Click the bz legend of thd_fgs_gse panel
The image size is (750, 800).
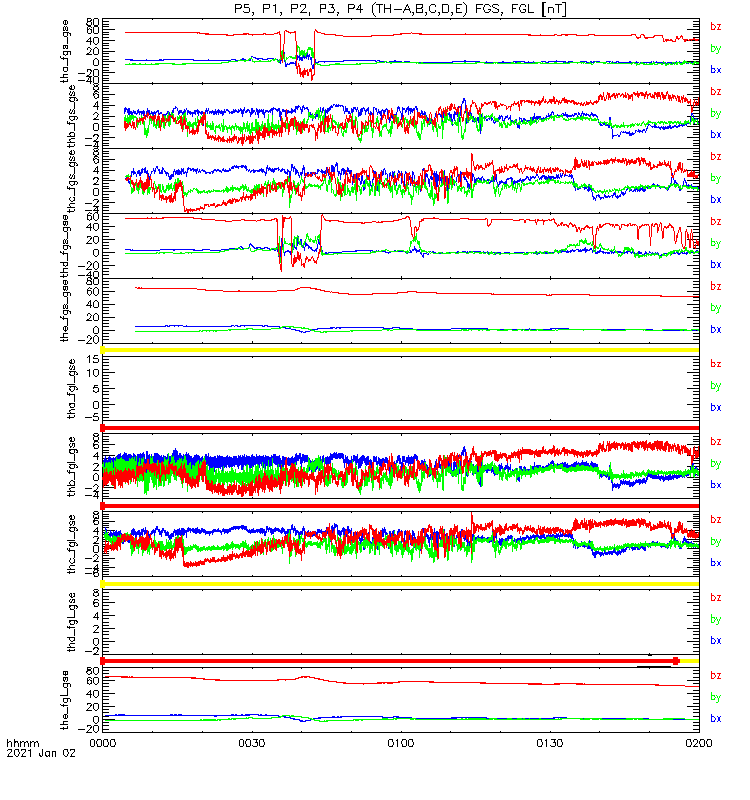pos(716,221)
